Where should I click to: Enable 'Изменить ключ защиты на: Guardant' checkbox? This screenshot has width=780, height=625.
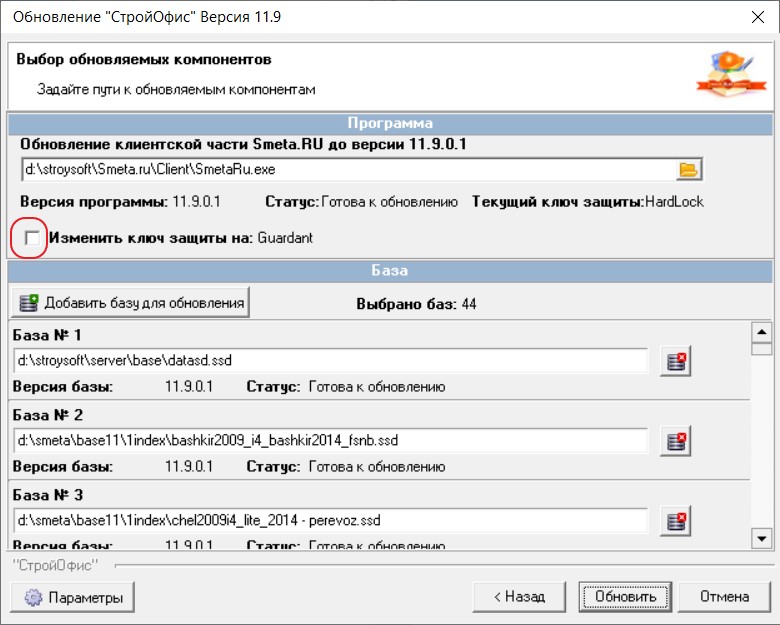[32, 238]
